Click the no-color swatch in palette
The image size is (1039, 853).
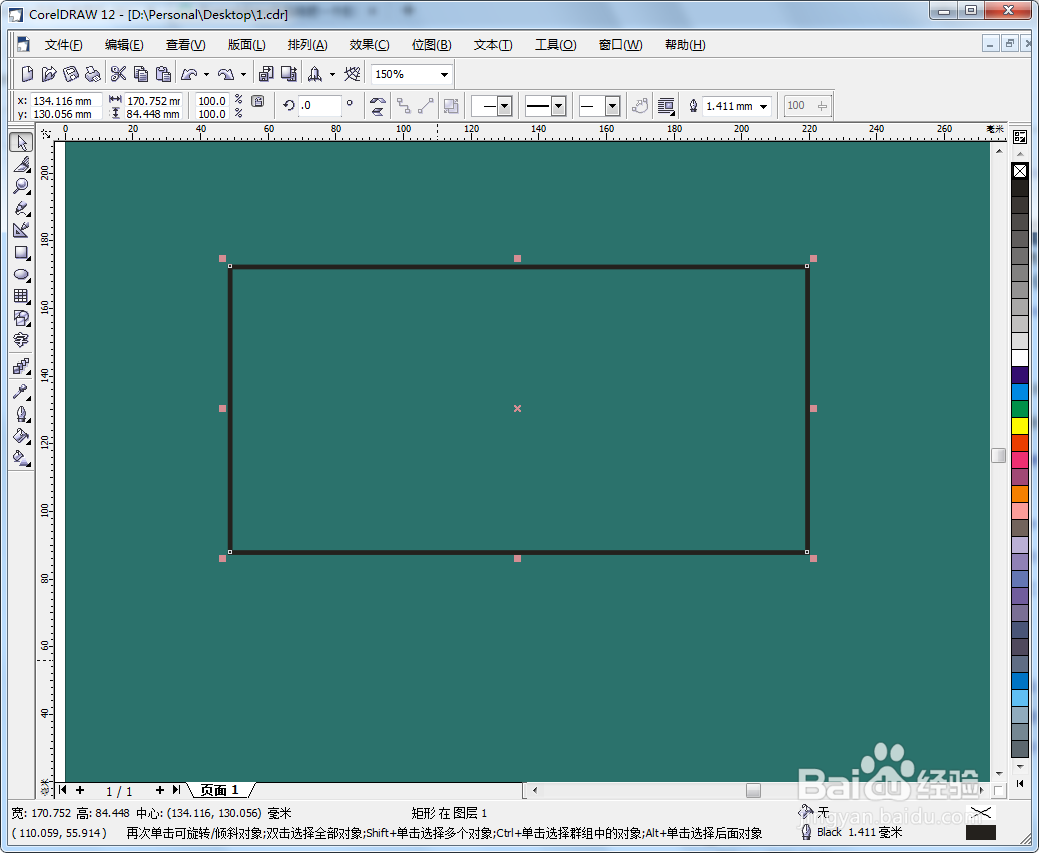click(x=1020, y=171)
